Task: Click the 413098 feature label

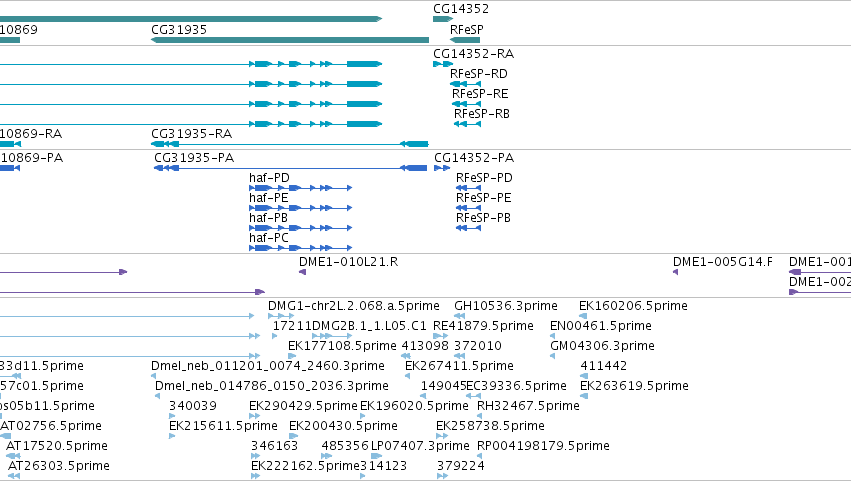Action: [x=425, y=346]
